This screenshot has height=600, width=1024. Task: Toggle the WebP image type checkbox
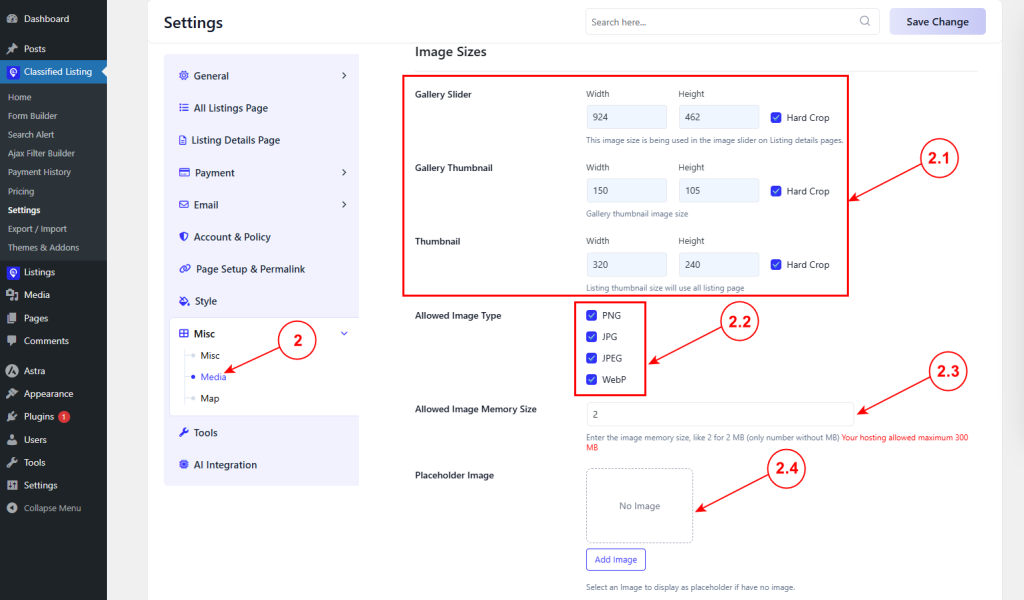click(x=592, y=379)
